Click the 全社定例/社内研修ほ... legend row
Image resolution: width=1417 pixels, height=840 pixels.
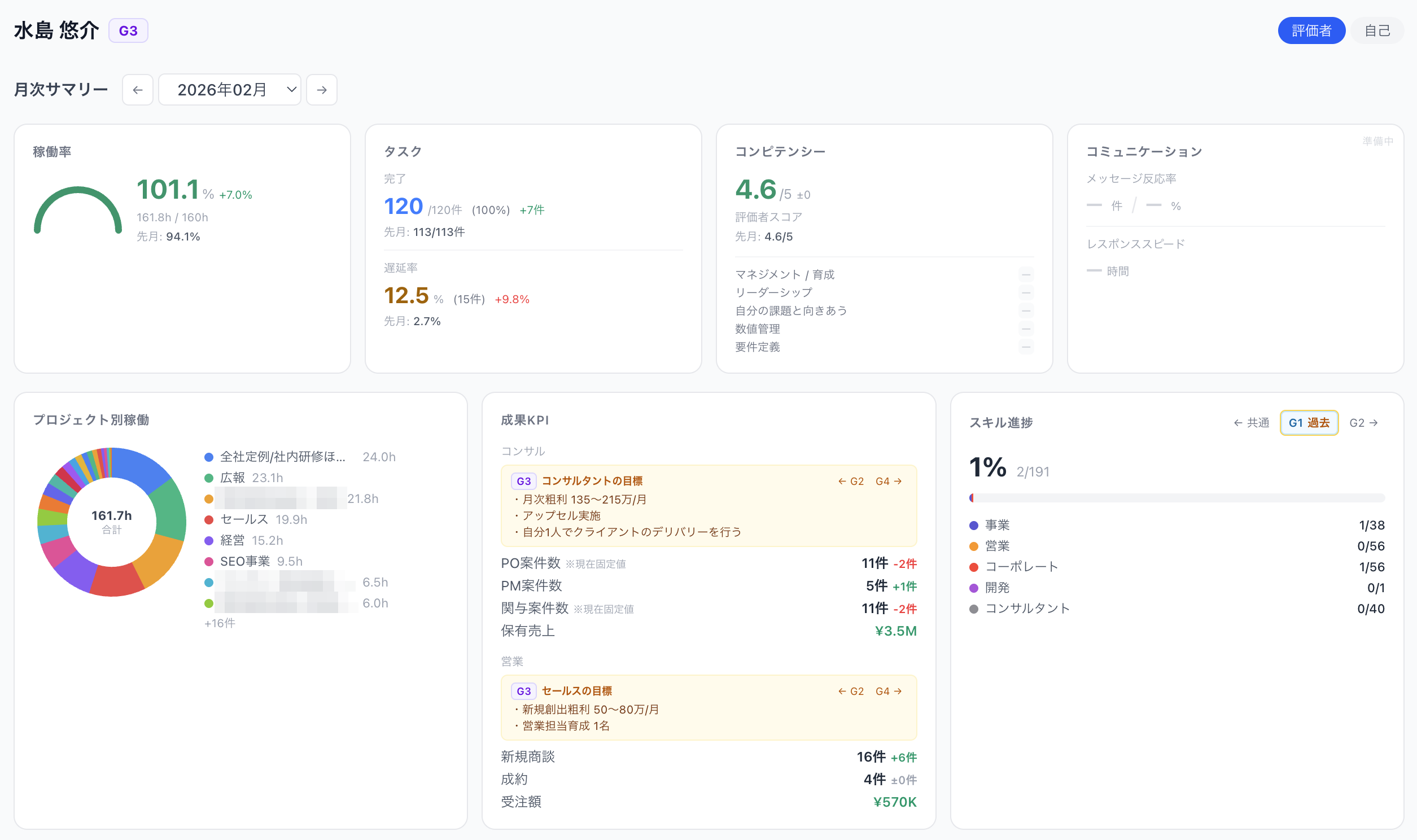[300, 457]
